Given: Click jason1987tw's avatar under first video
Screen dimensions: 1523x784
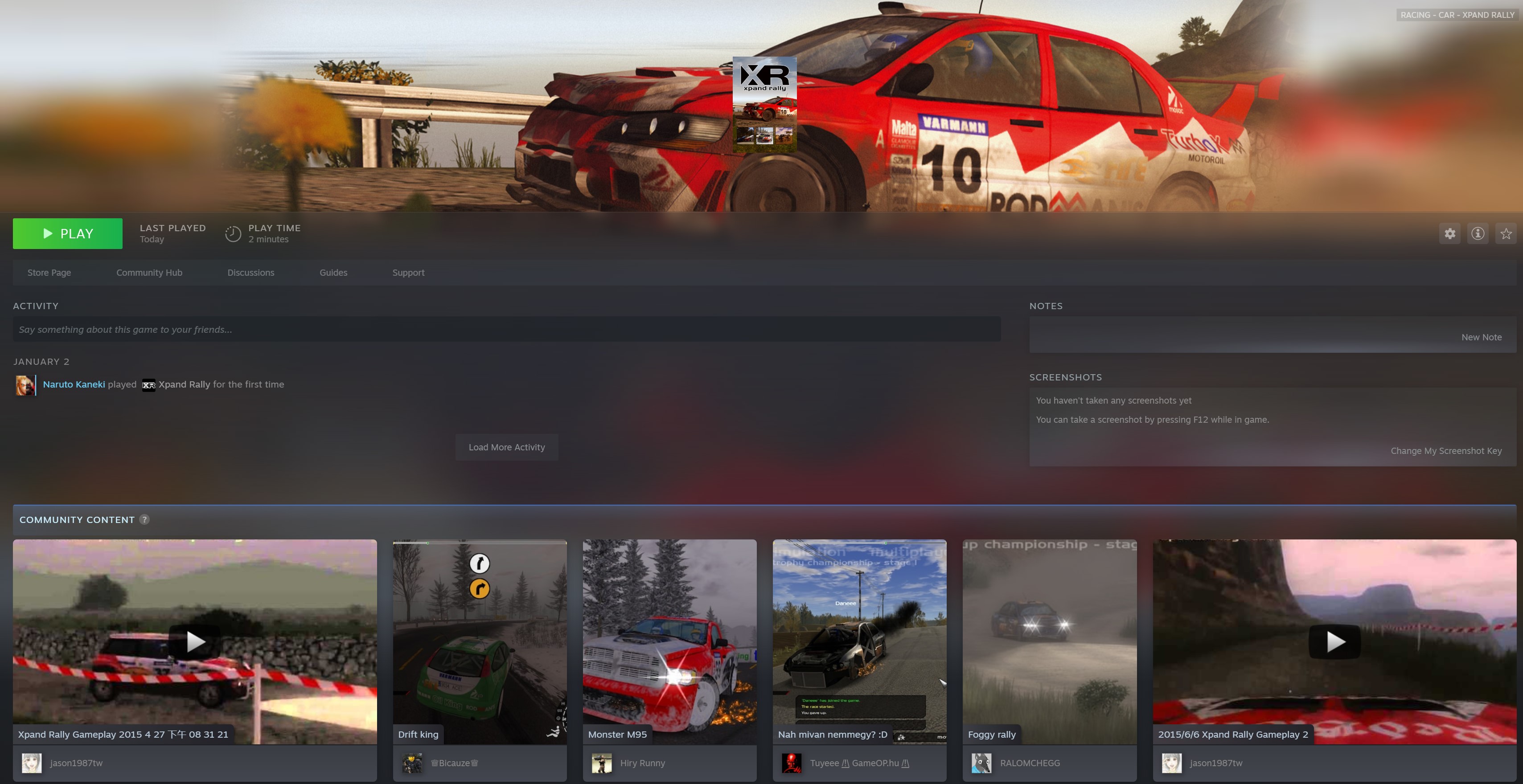Looking at the screenshot, I should click(x=32, y=763).
